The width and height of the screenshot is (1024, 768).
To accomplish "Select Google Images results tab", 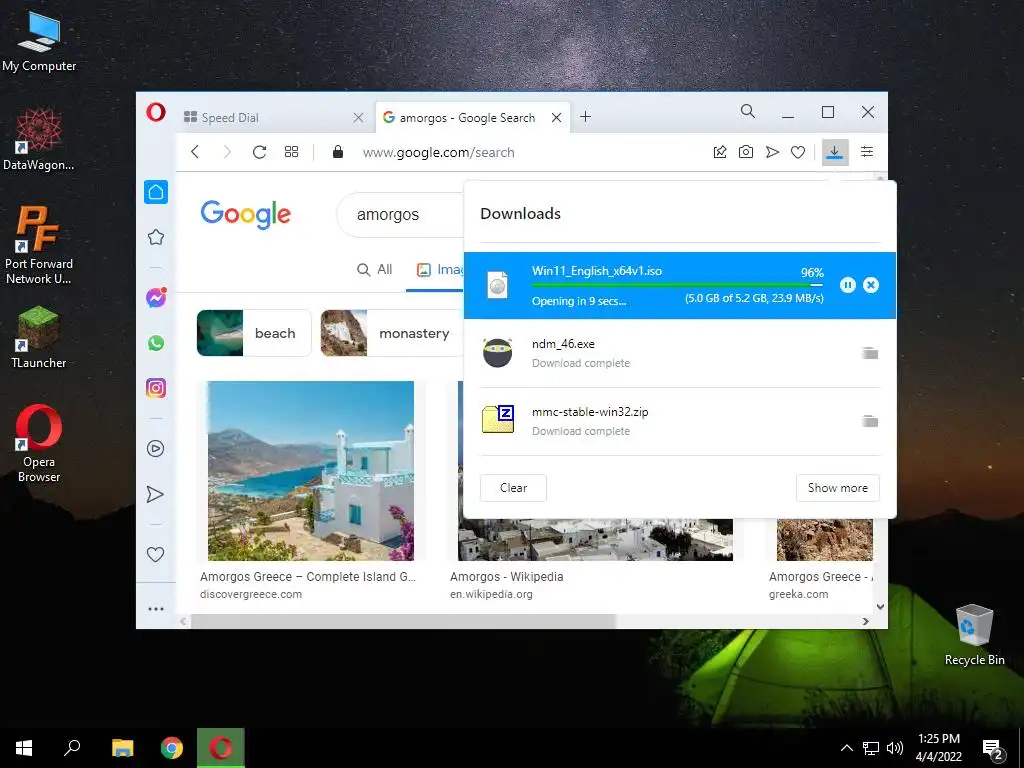I will pos(441,269).
